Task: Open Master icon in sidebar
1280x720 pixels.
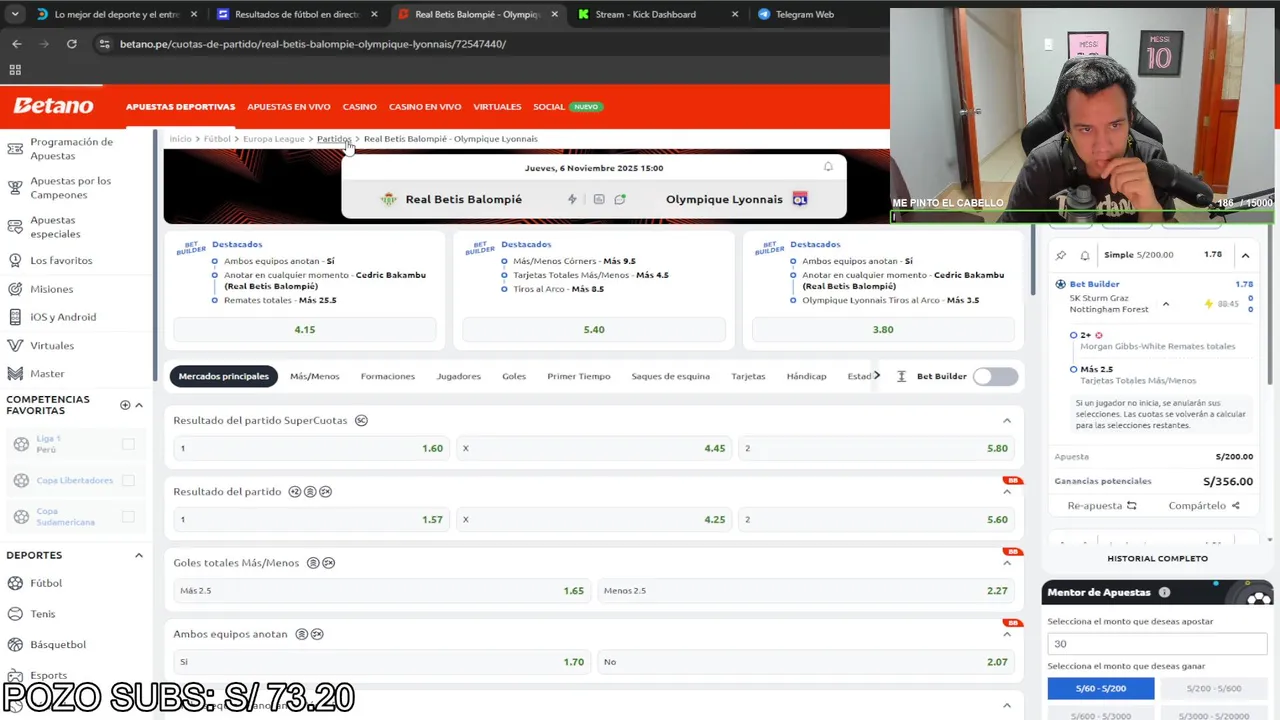Action: (x=15, y=373)
